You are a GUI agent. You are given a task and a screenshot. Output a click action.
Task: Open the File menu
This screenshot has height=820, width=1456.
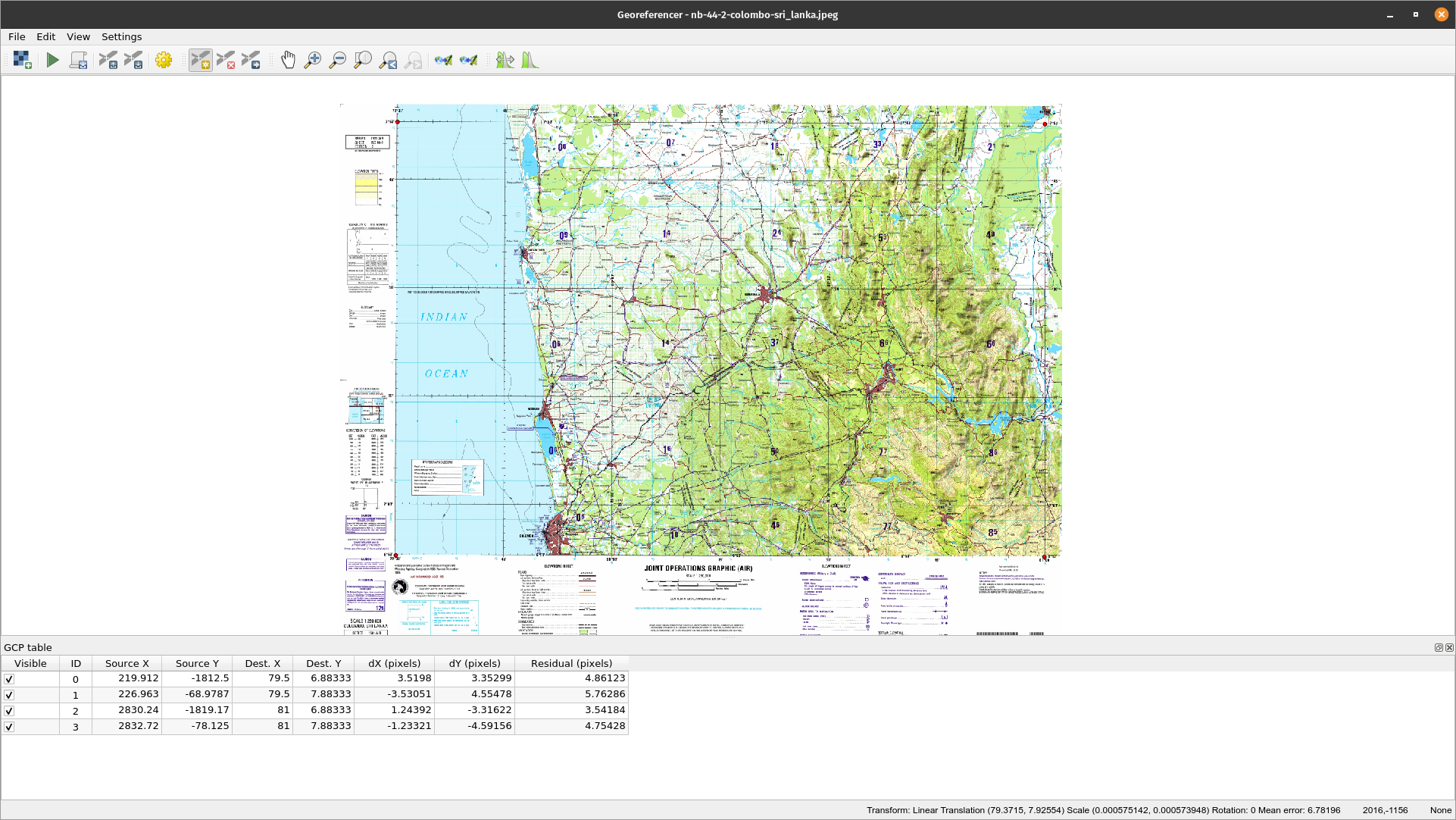click(17, 36)
